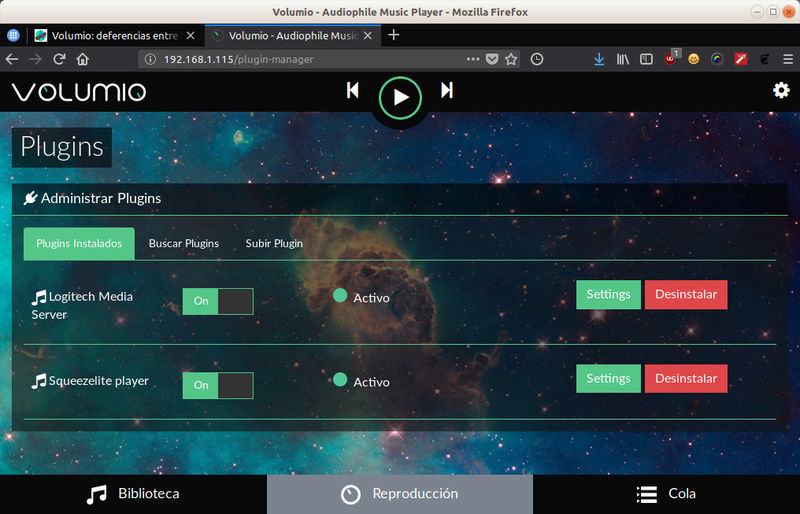Open red pencil extension icon
The image size is (800, 514).
pyautogui.click(x=741, y=59)
